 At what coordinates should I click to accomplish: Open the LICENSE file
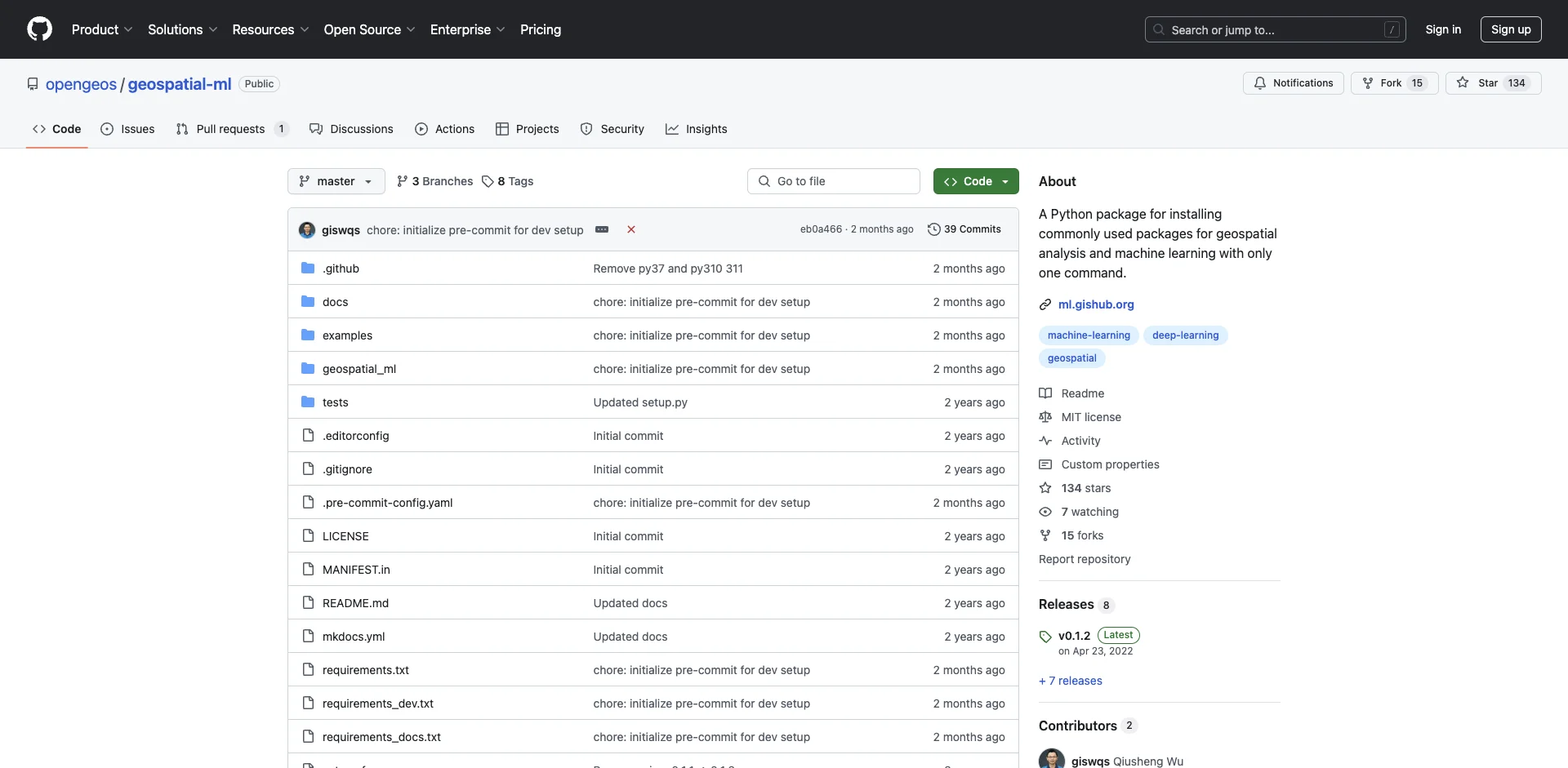[x=345, y=536]
